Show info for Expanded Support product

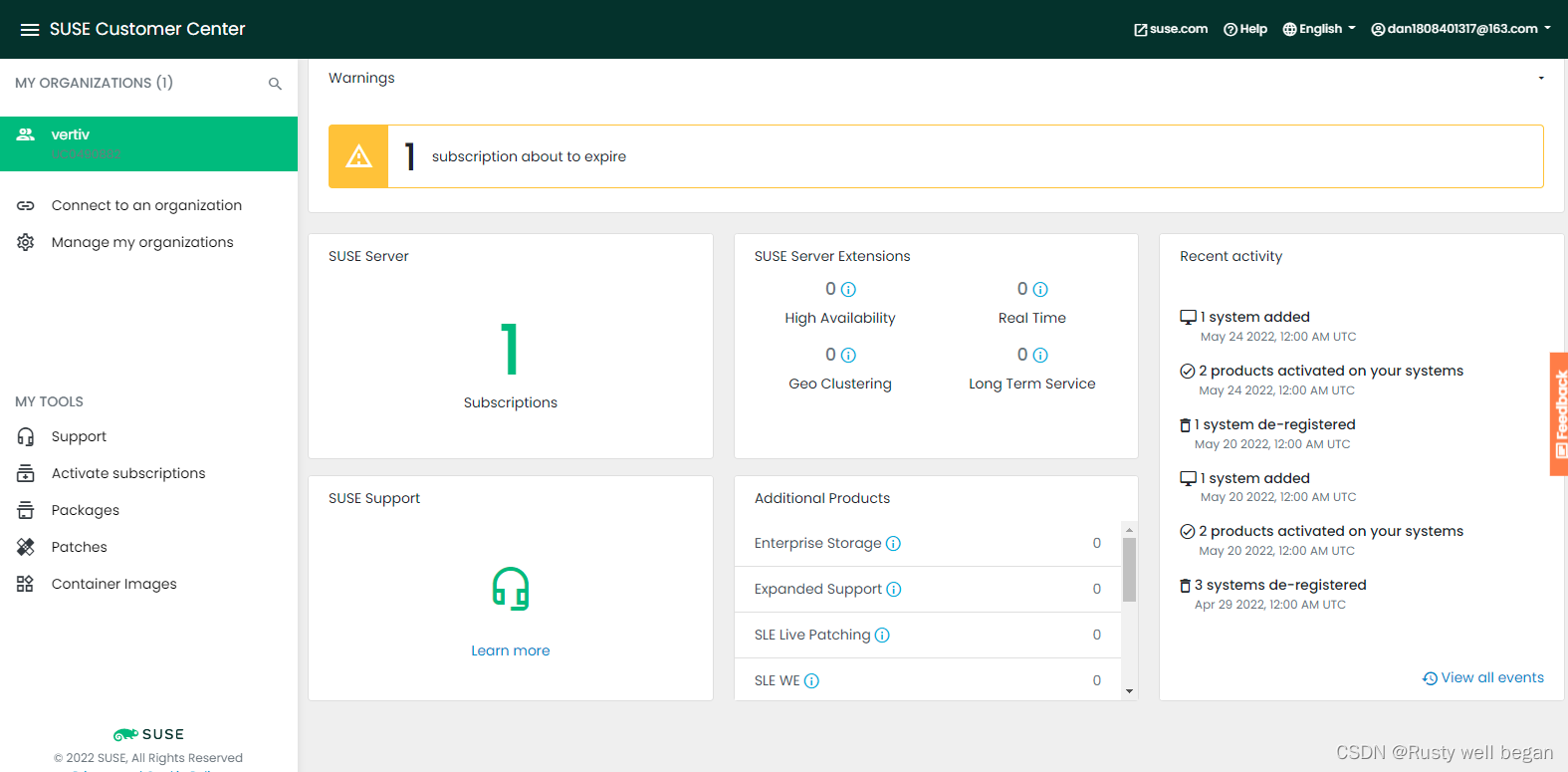(894, 590)
